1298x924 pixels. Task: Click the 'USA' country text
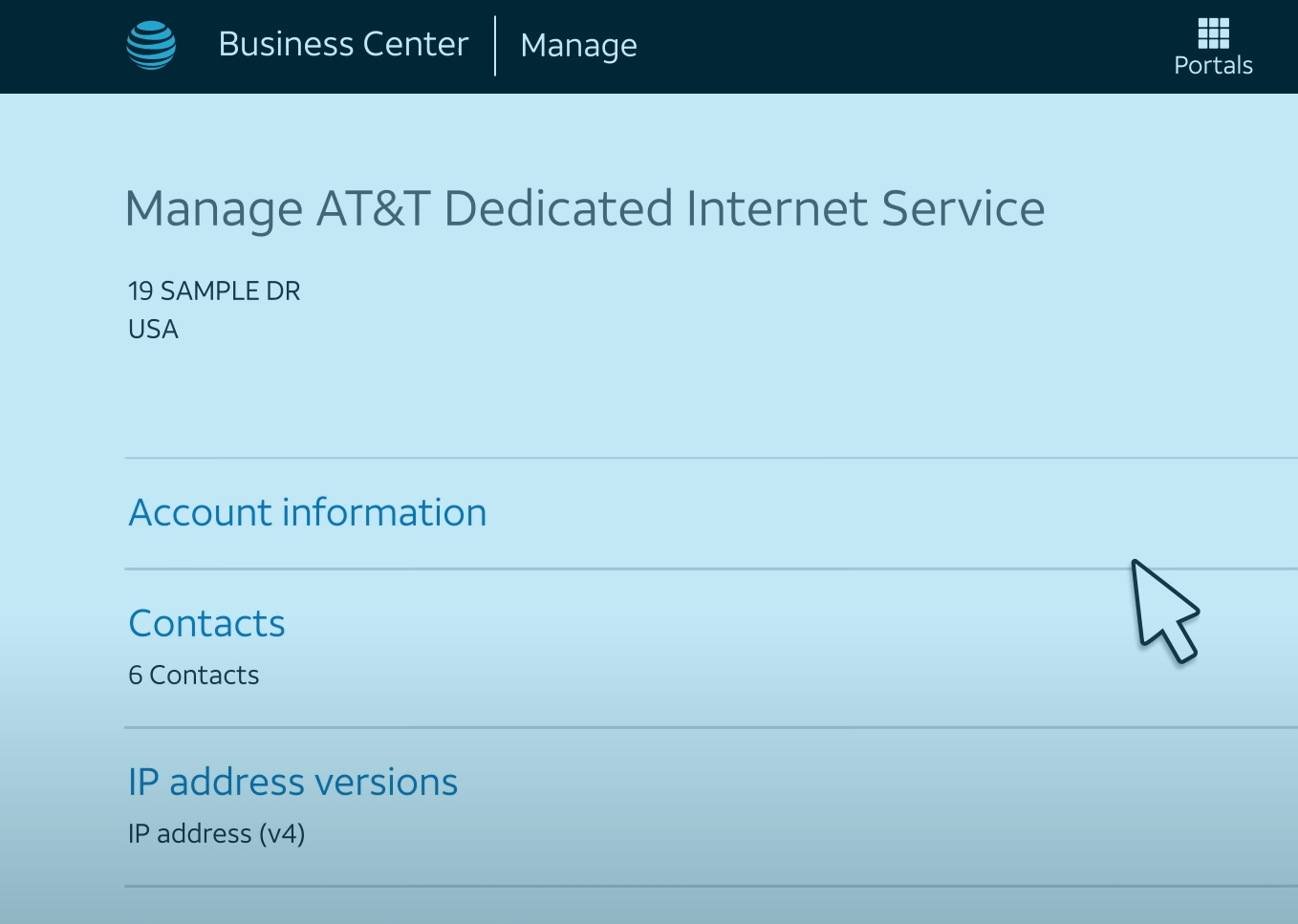tap(154, 330)
